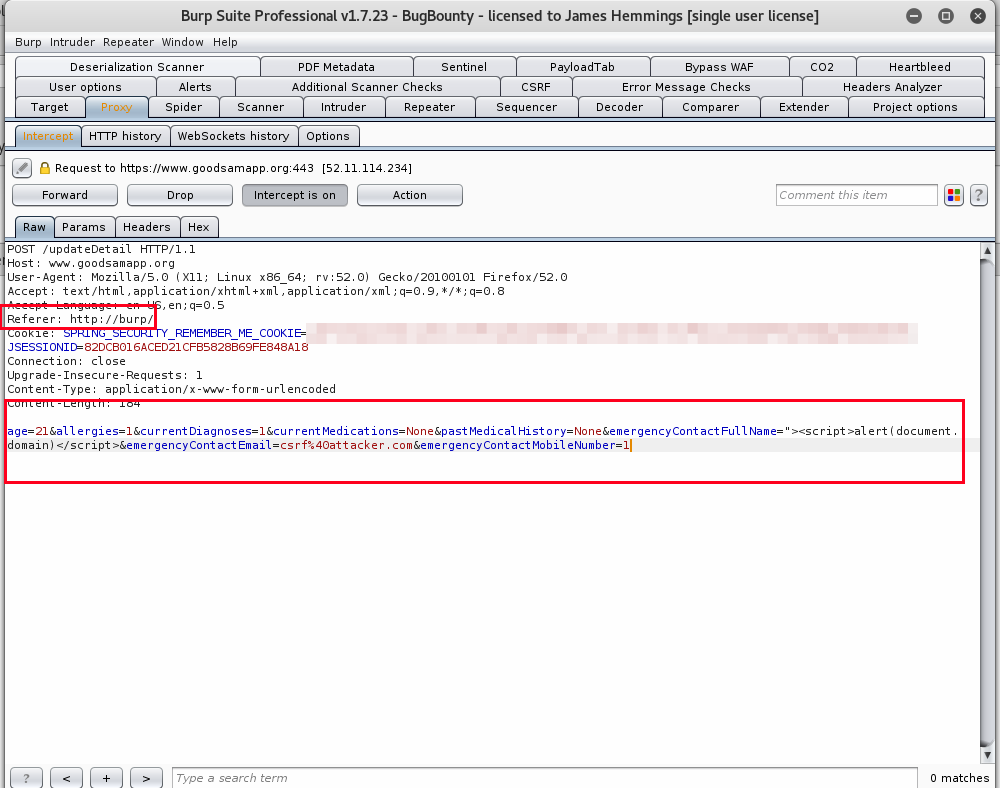Click the plus search options button
1000x788 pixels.
click(107, 778)
